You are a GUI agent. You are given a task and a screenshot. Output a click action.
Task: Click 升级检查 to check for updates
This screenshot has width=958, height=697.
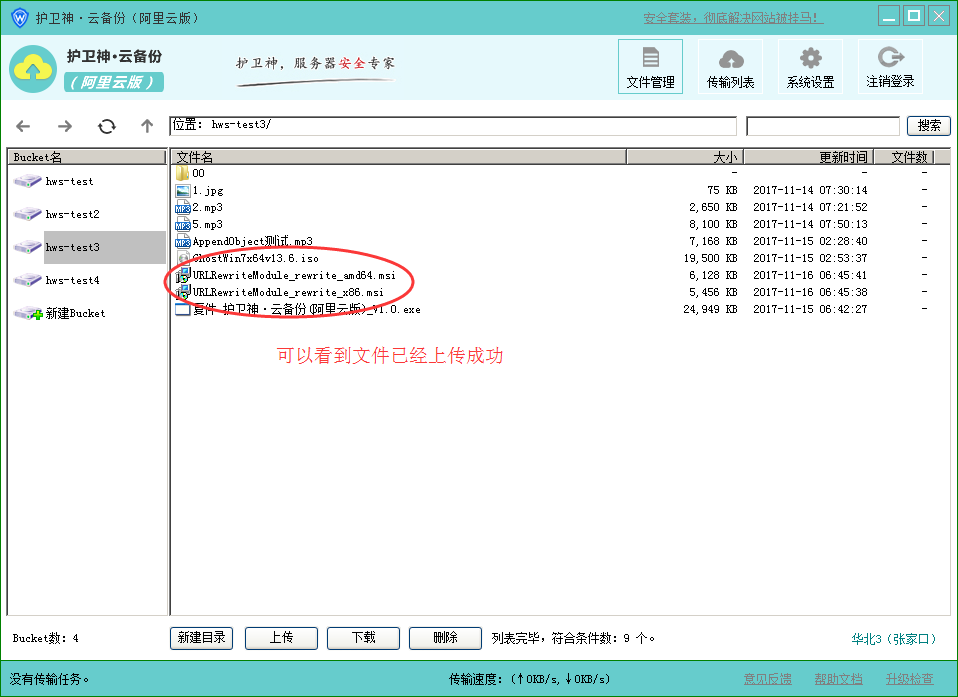(x=909, y=679)
